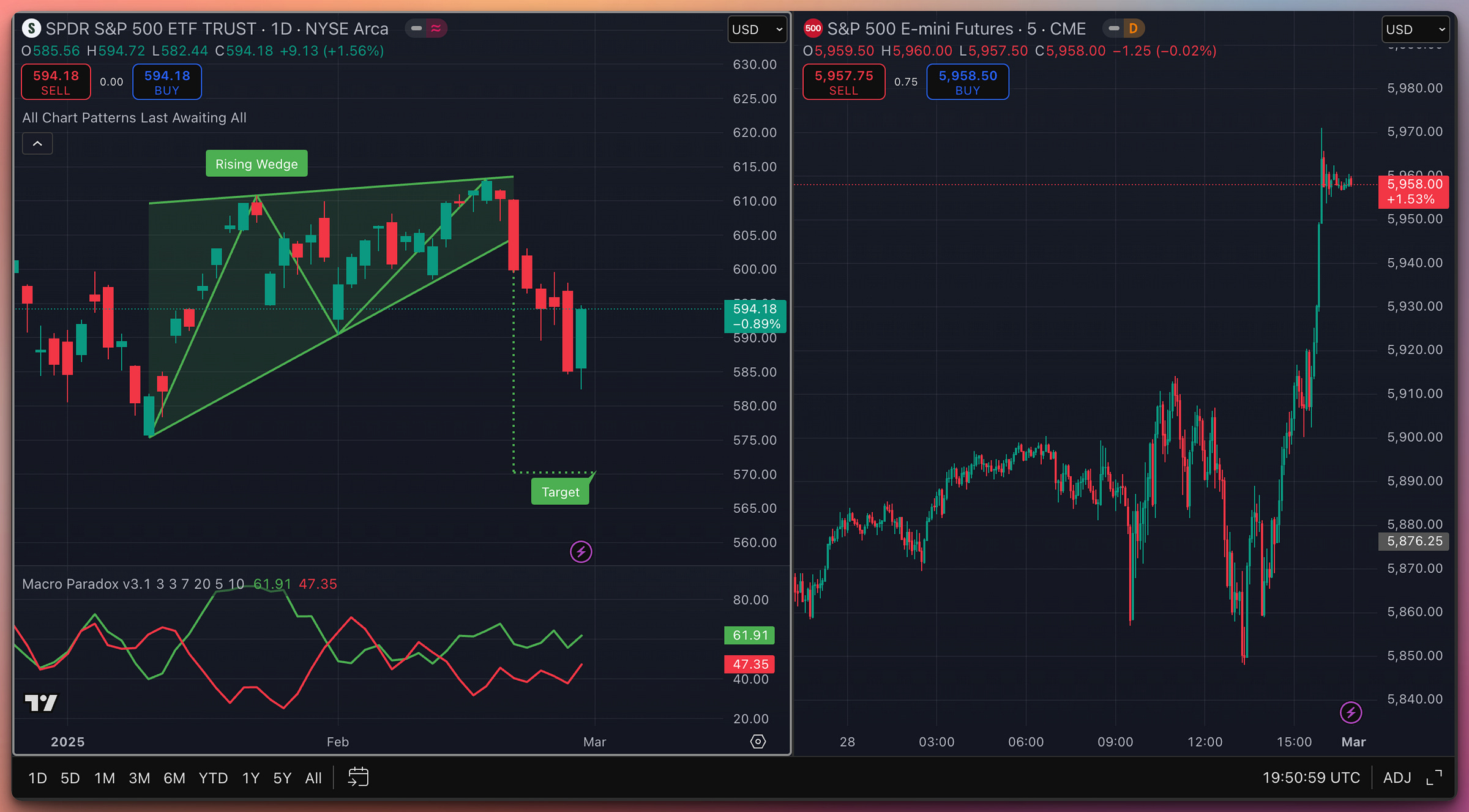
Task: Click the S&P 500 futures logo icon
Action: click(813, 28)
